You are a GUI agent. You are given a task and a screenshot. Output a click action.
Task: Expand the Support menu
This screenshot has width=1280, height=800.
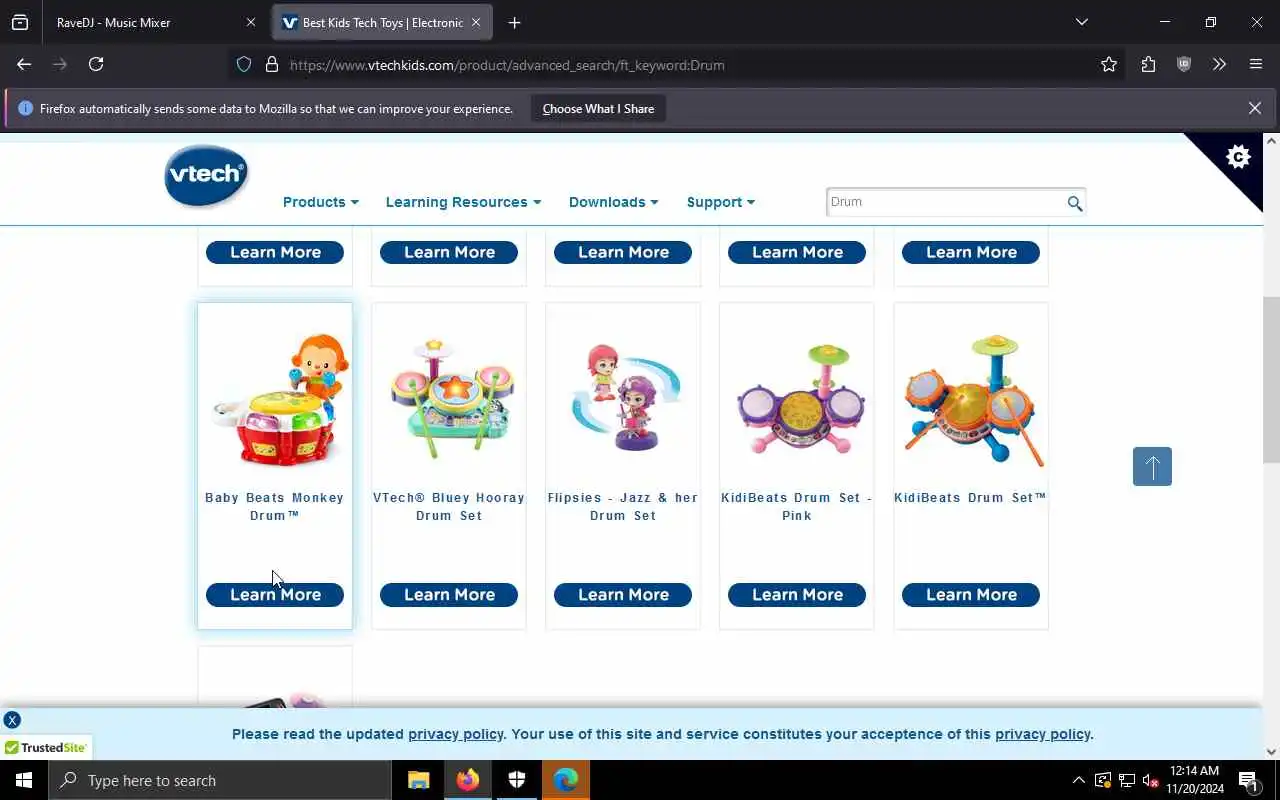click(720, 202)
